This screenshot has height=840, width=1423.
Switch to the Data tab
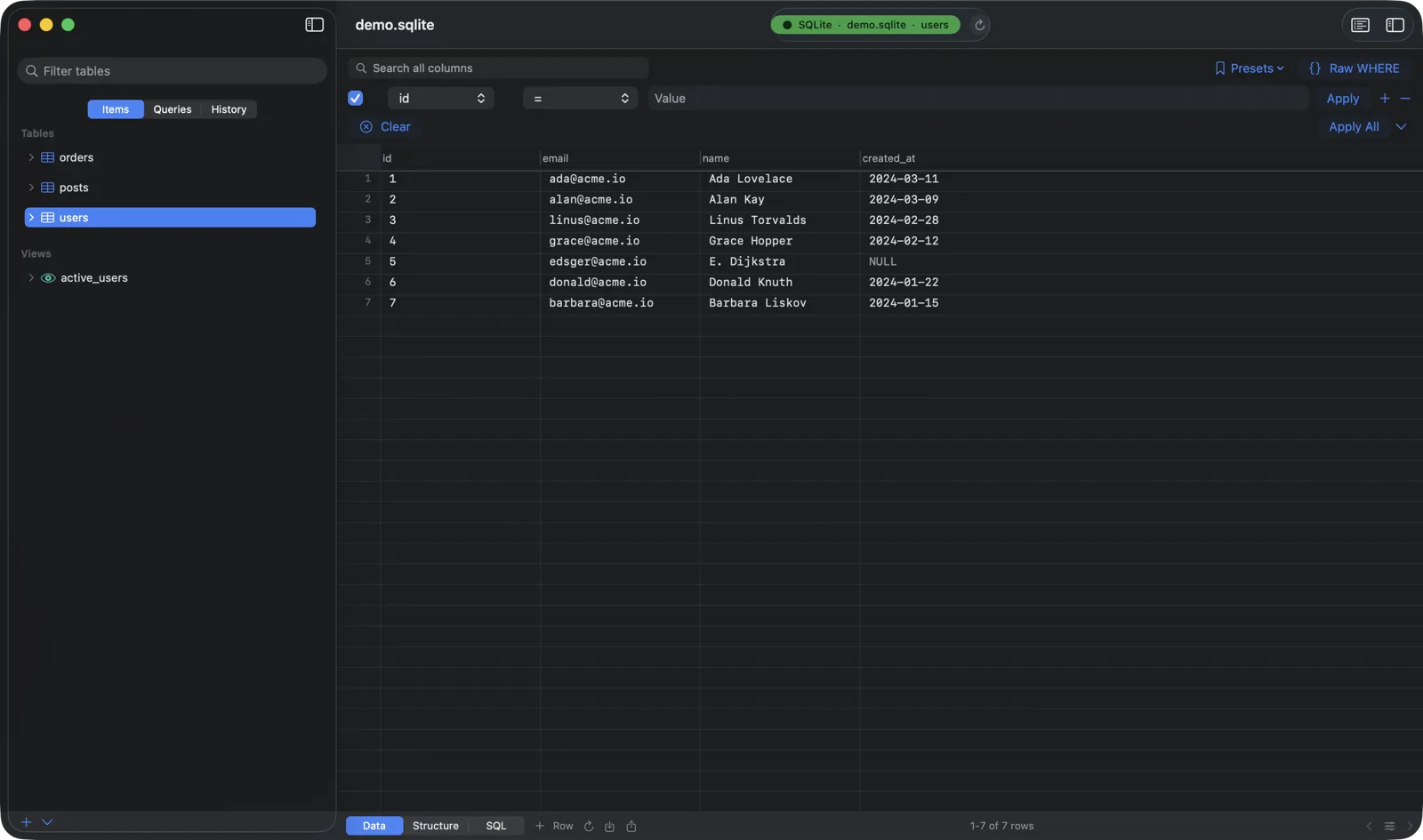coord(374,826)
